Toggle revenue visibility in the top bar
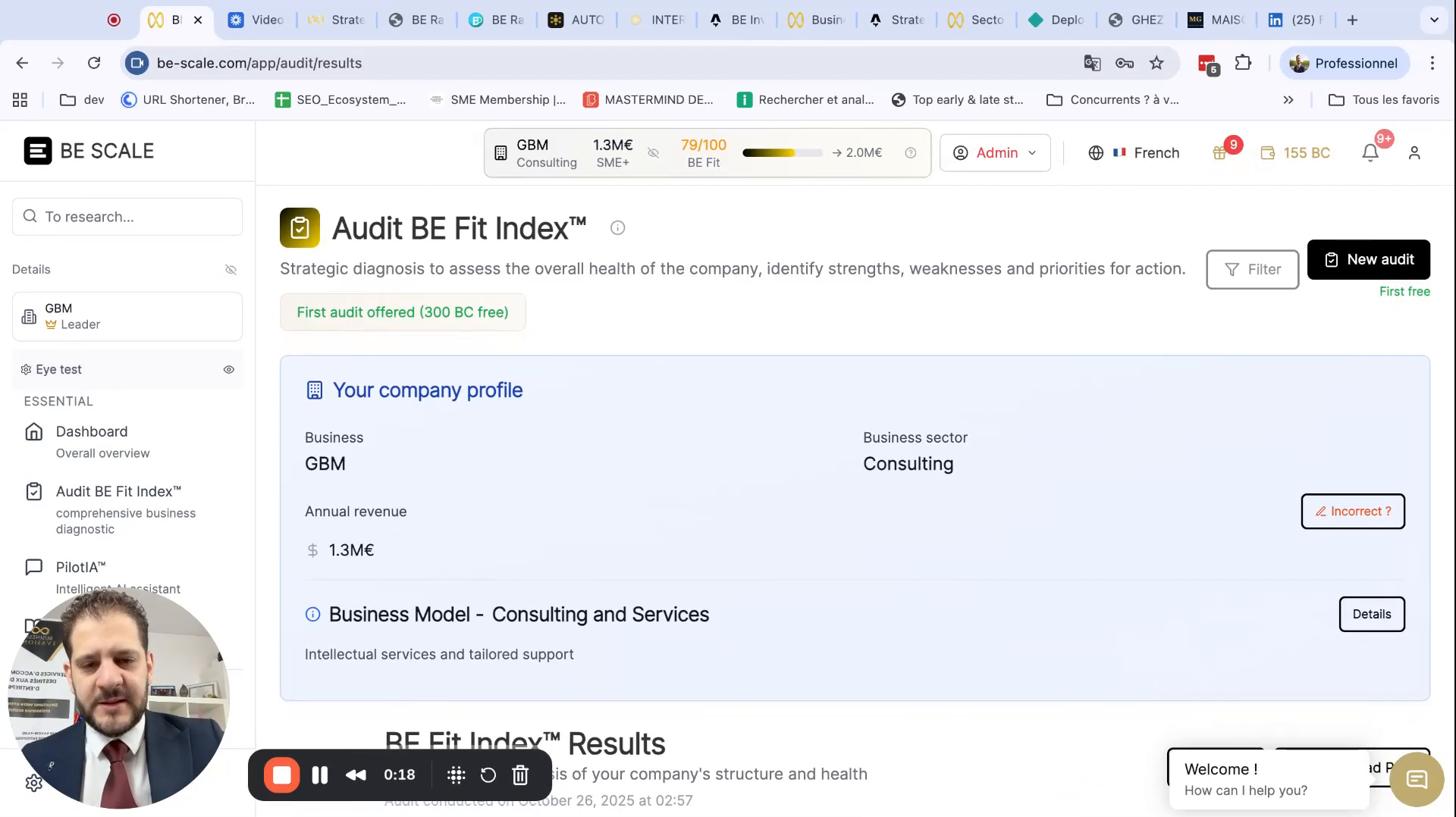The height and width of the screenshot is (817, 1456). (x=653, y=152)
